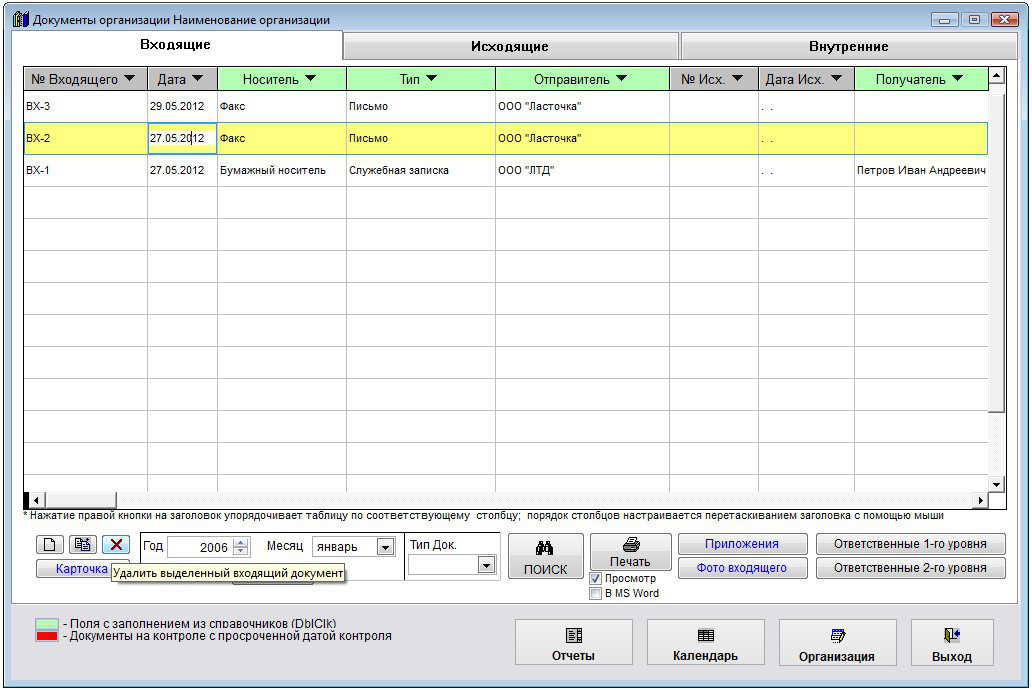Click the Петров Иван Андреевич recipient cell
This screenshot has width=1032, height=690.
pos(921,170)
